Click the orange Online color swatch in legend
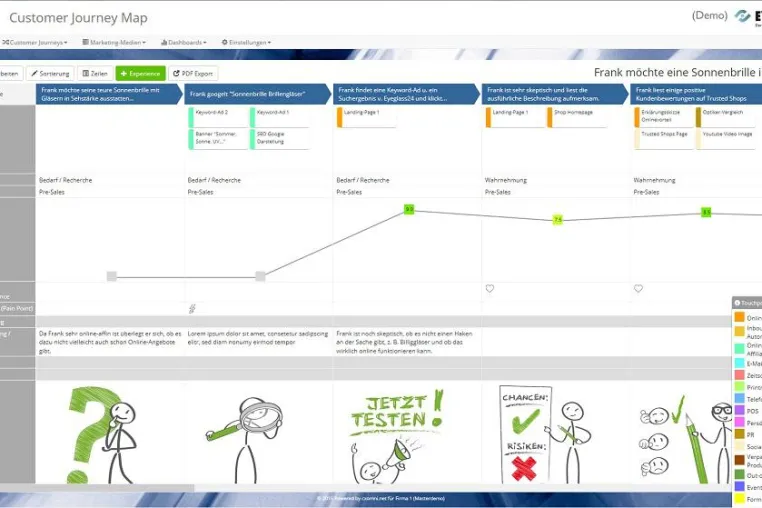The image size is (762, 508). [739, 317]
